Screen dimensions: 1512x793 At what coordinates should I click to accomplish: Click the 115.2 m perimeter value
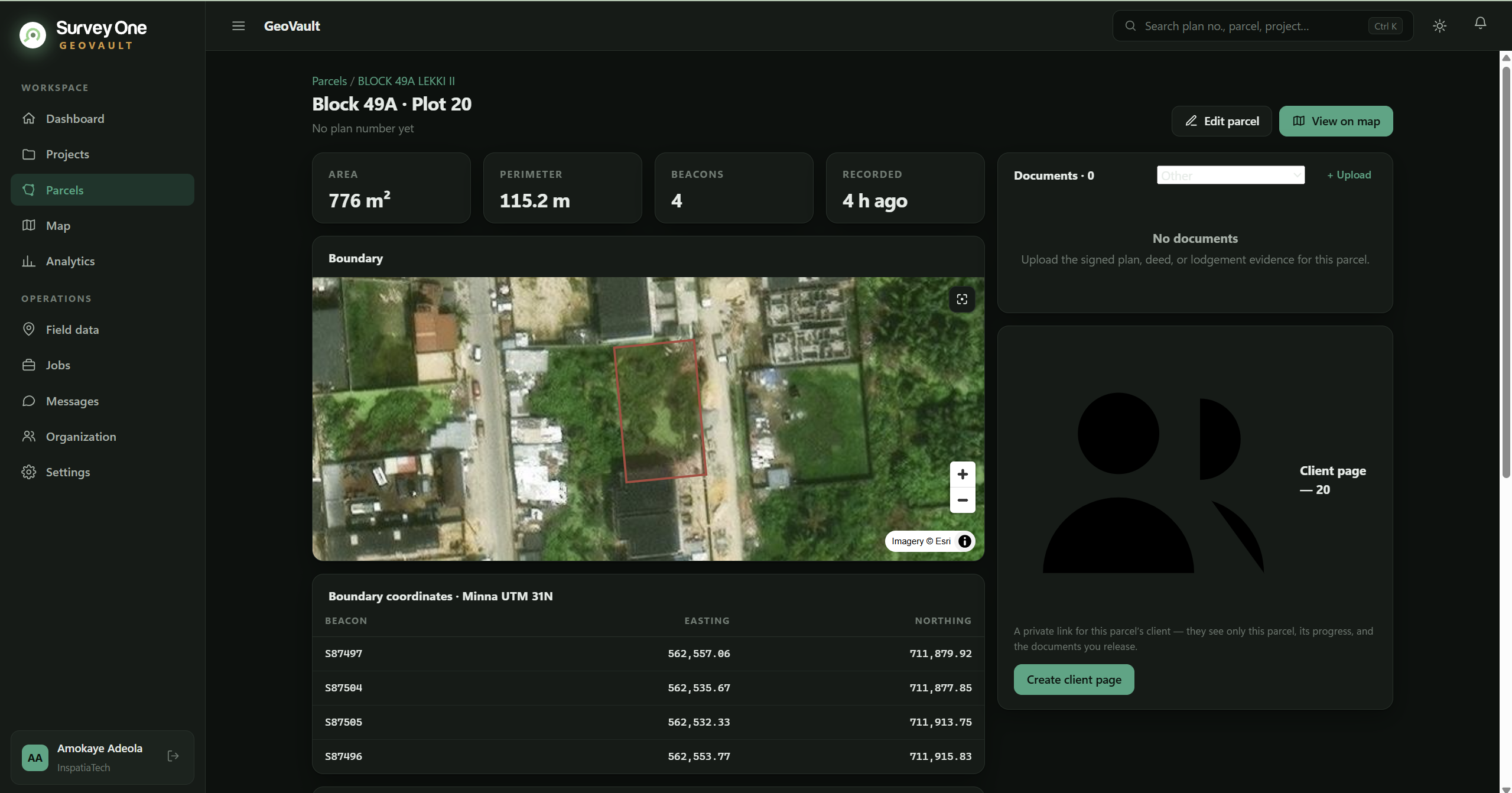tap(535, 201)
